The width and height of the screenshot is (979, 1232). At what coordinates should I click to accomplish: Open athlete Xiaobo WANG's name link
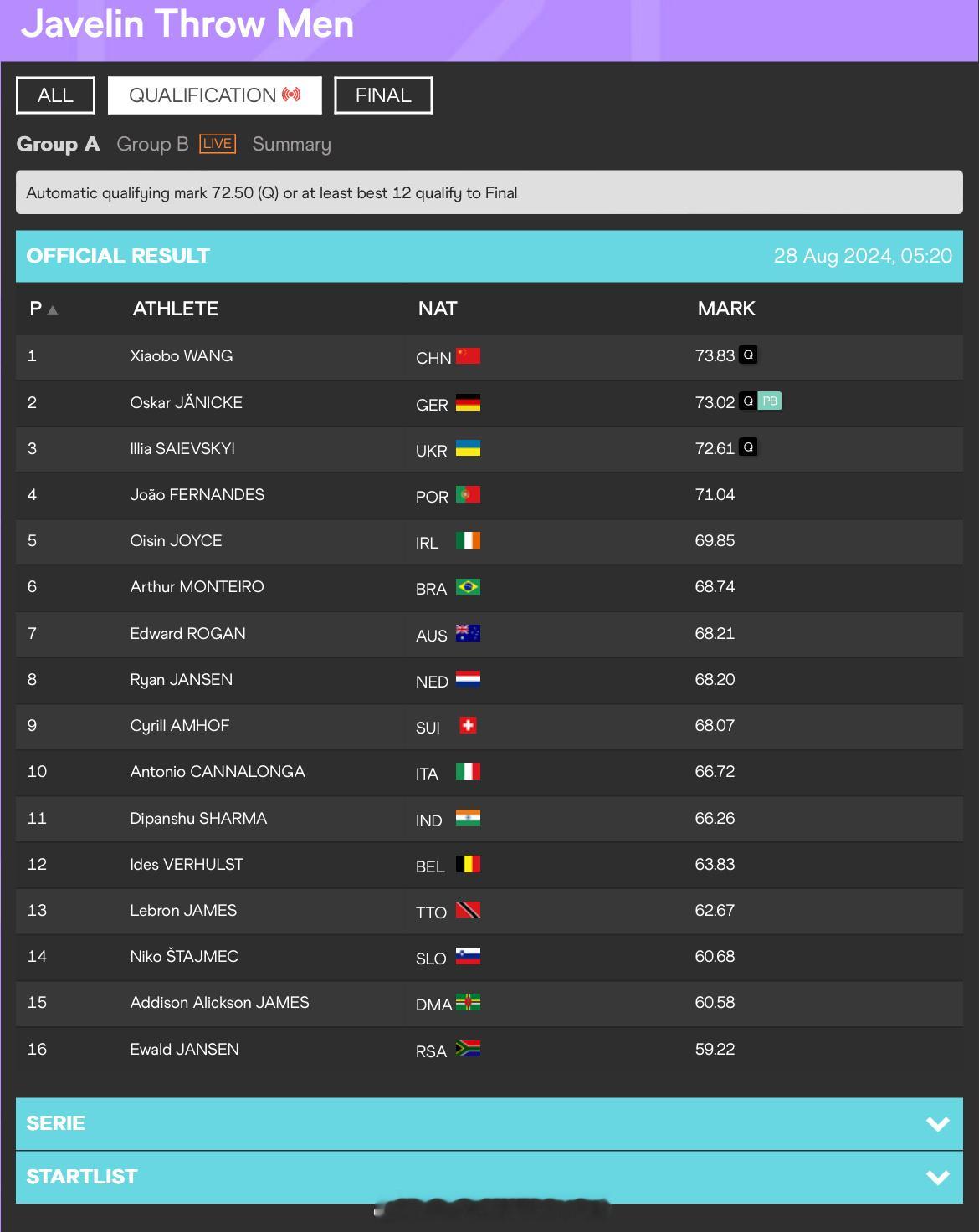point(182,355)
